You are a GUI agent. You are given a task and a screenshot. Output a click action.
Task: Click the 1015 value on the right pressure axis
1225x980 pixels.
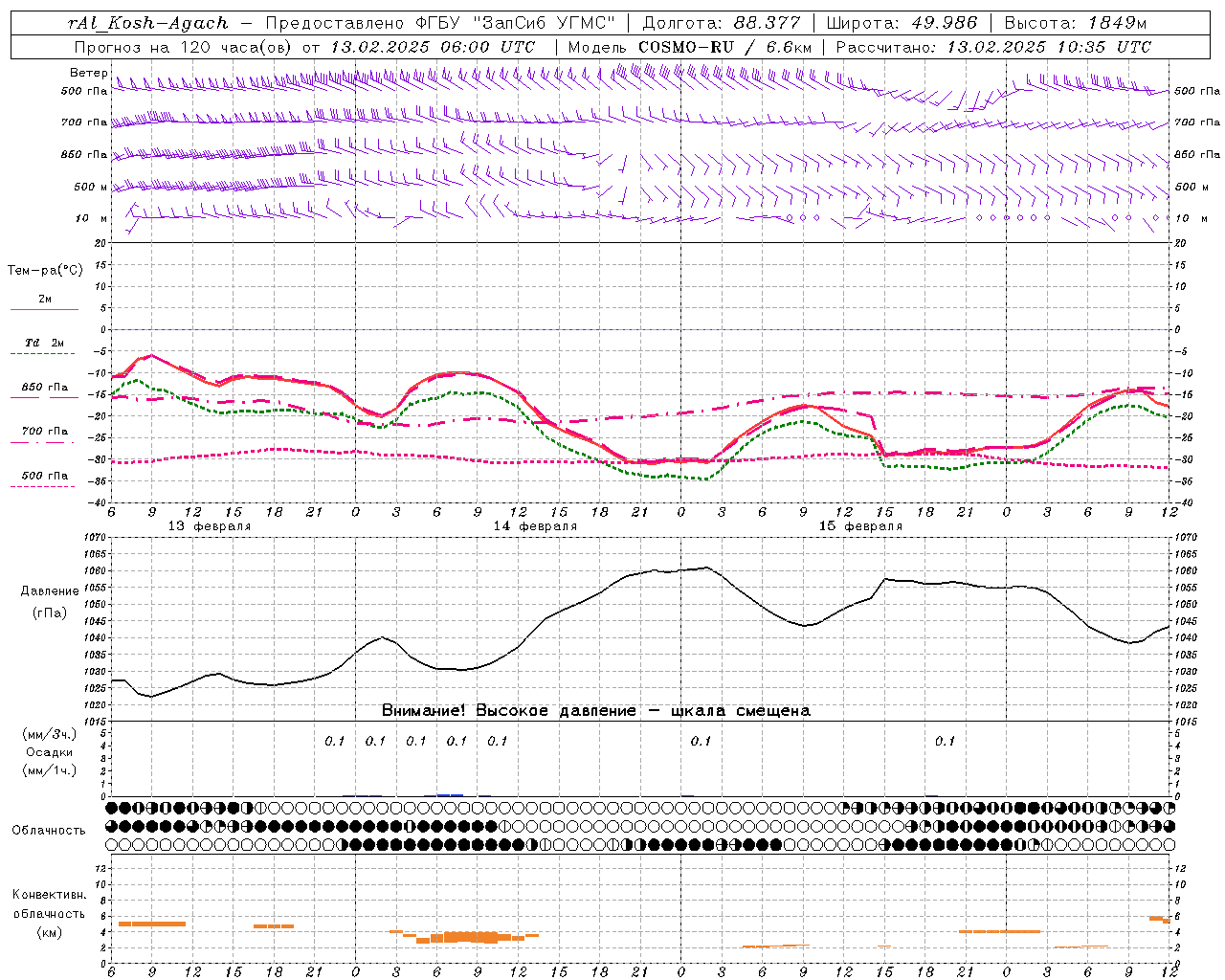[x=1185, y=721]
